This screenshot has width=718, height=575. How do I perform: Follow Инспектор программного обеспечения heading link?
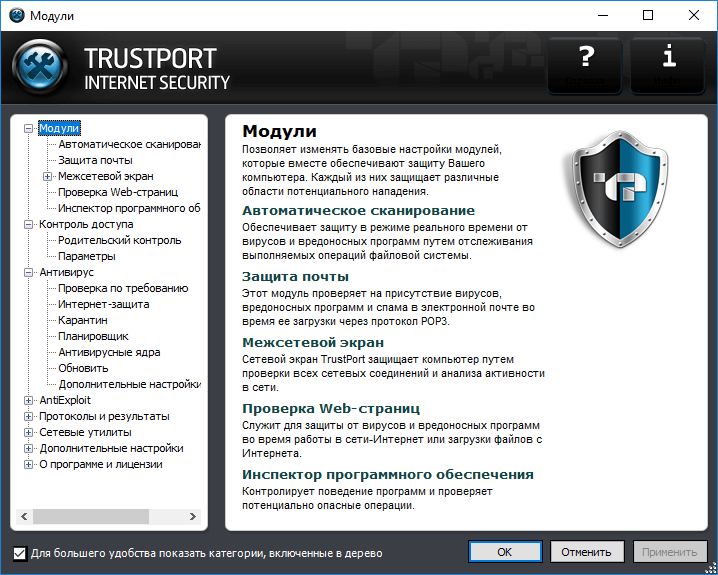click(x=388, y=474)
